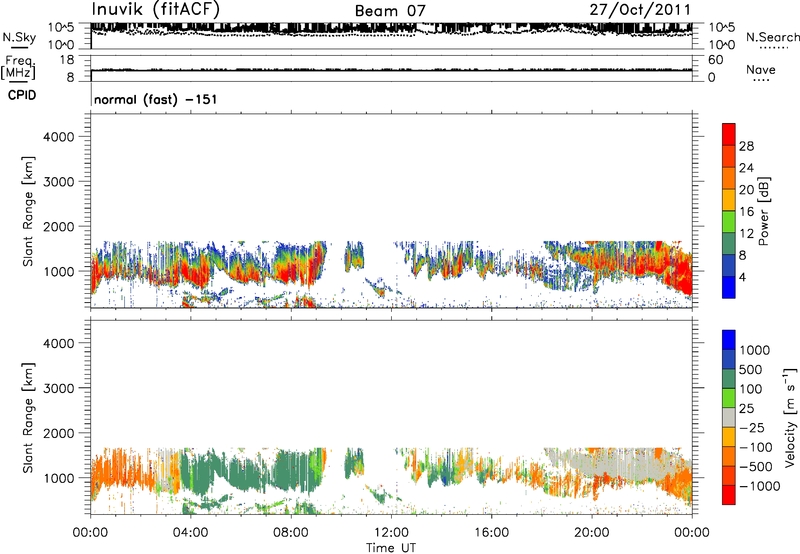Select the 'Beam 07' header text
Viewport: 800px width, 554px height.
[390, 11]
